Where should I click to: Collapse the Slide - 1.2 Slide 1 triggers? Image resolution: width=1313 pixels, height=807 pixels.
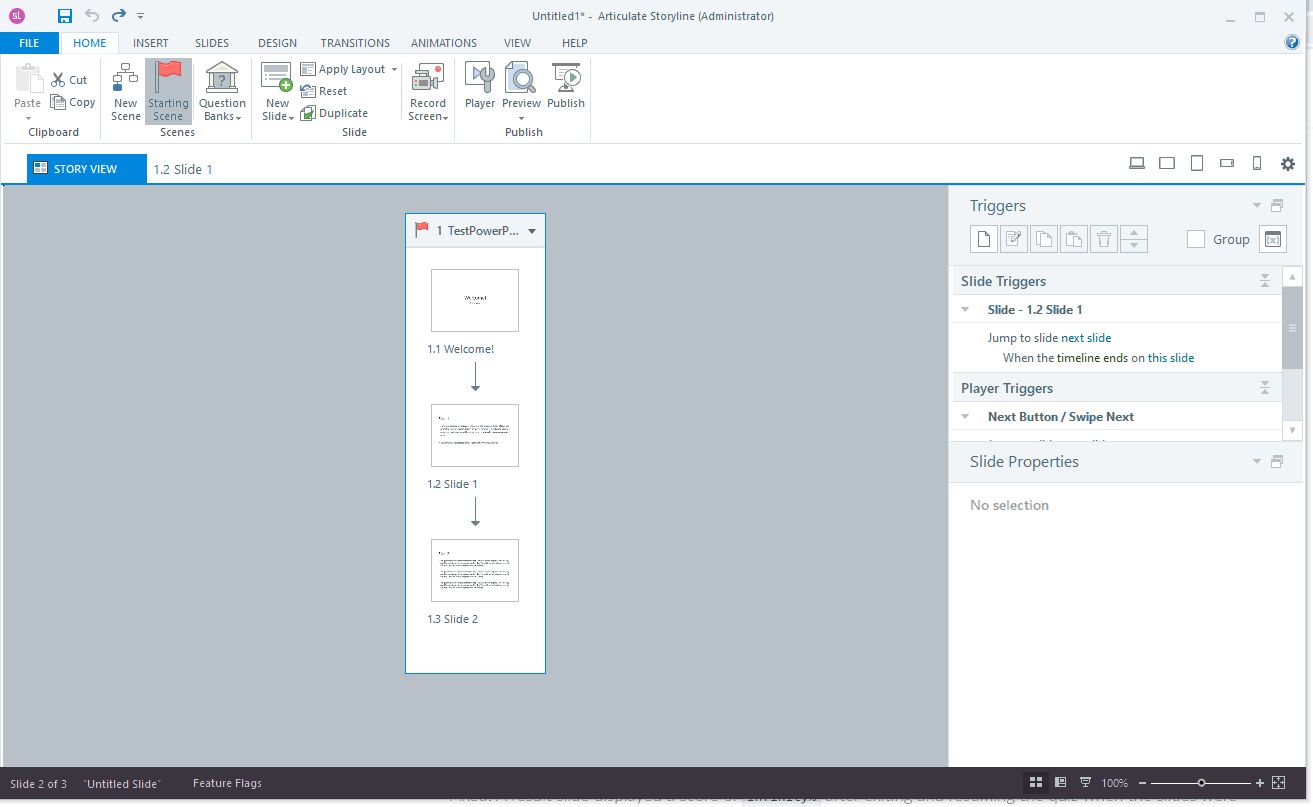point(964,309)
